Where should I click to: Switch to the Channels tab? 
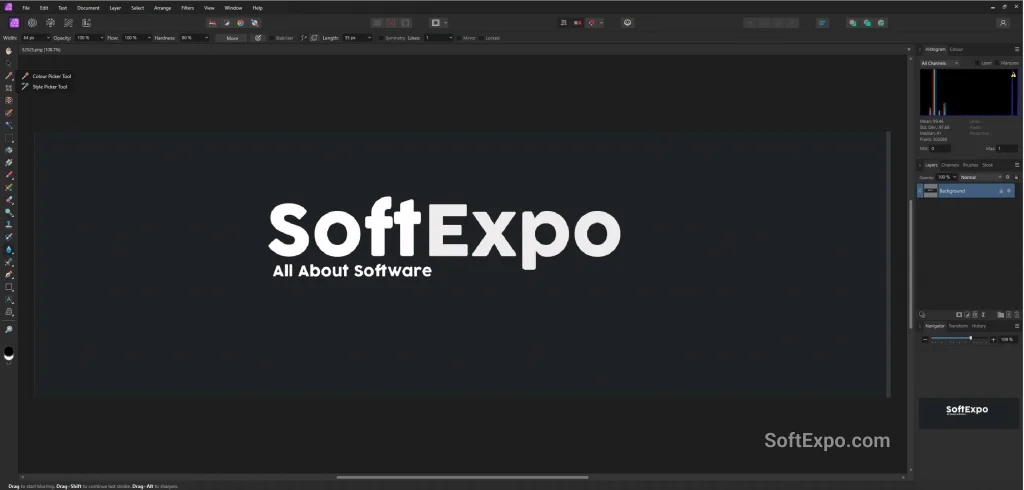[x=950, y=165]
